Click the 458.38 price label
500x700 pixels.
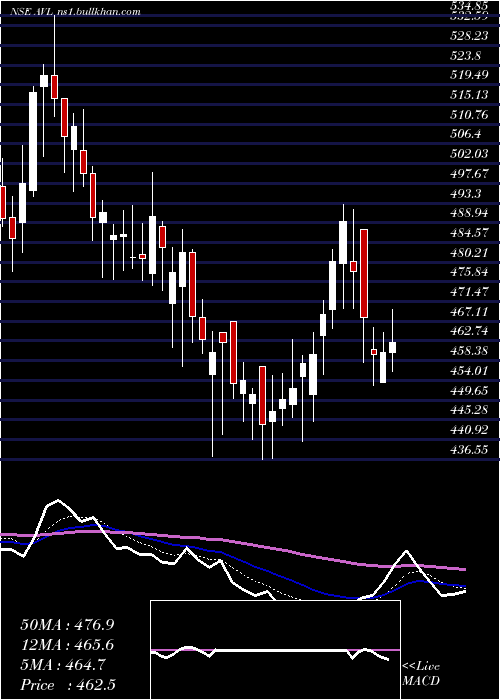(x=469, y=351)
